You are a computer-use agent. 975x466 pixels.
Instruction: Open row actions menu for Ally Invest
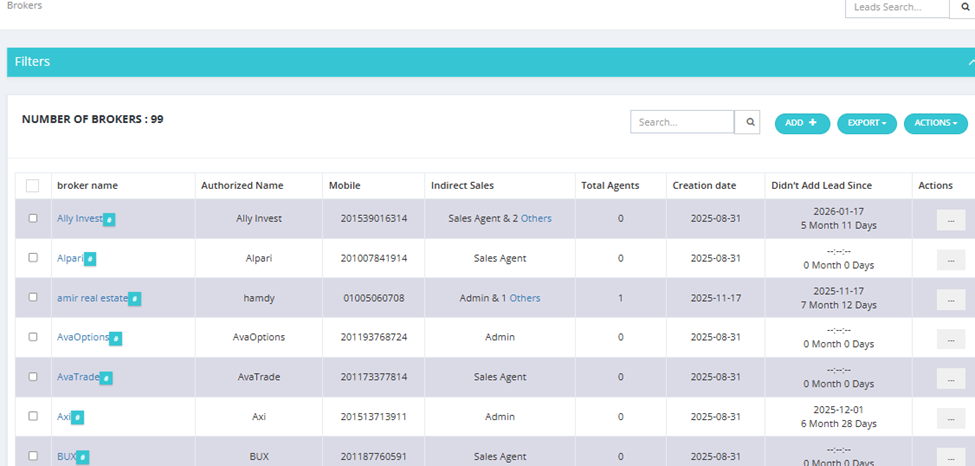click(x=951, y=220)
